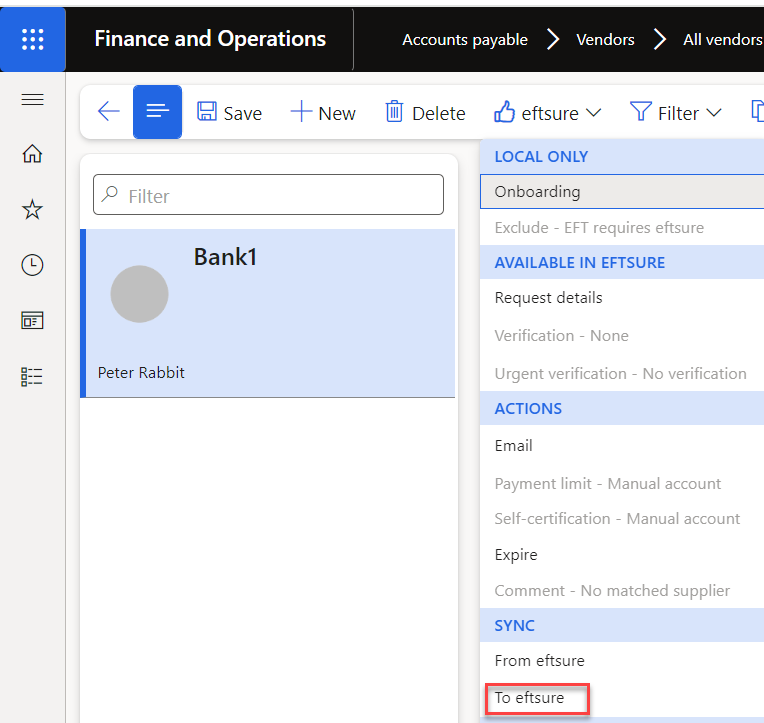Select Urgent verification - No verification
Screen dimensions: 764x723
pyautogui.click(x=622, y=374)
